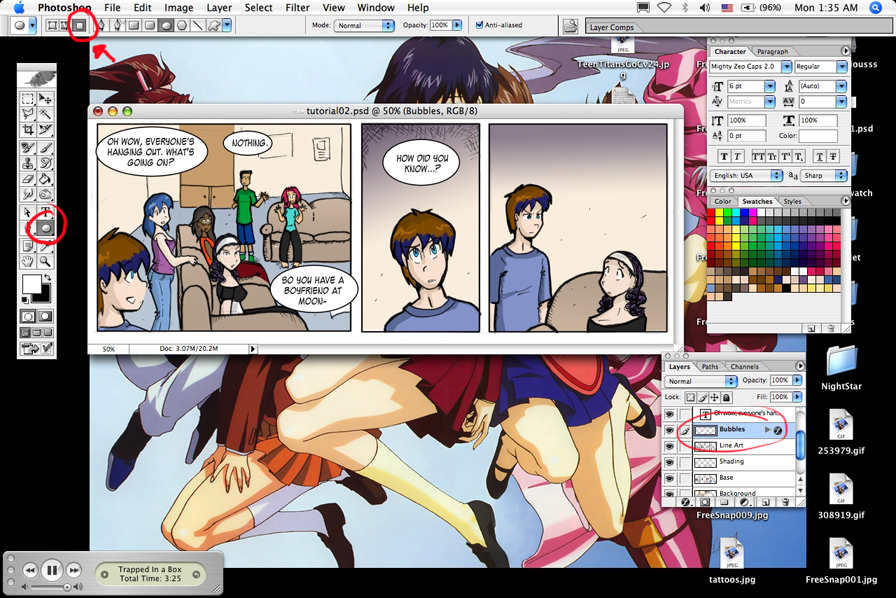Select the Clone Stamp tool

coord(27,164)
